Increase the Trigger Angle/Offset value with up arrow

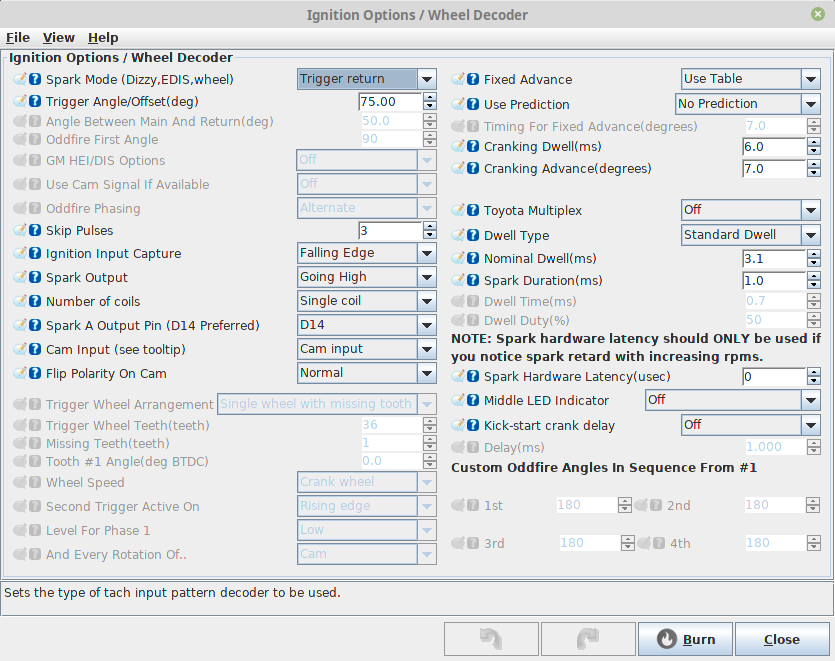coord(430,97)
